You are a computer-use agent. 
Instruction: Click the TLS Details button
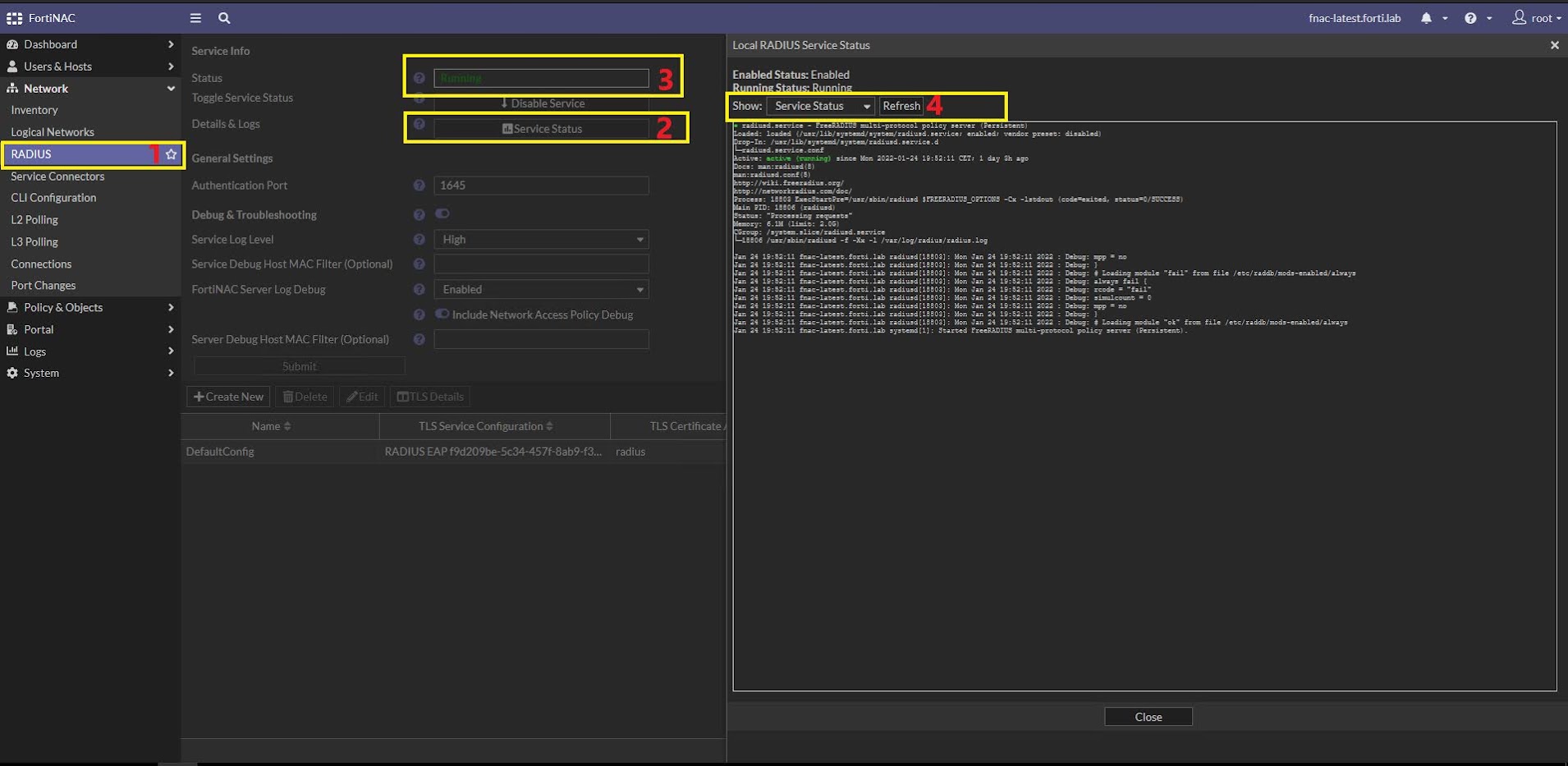point(430,397)
